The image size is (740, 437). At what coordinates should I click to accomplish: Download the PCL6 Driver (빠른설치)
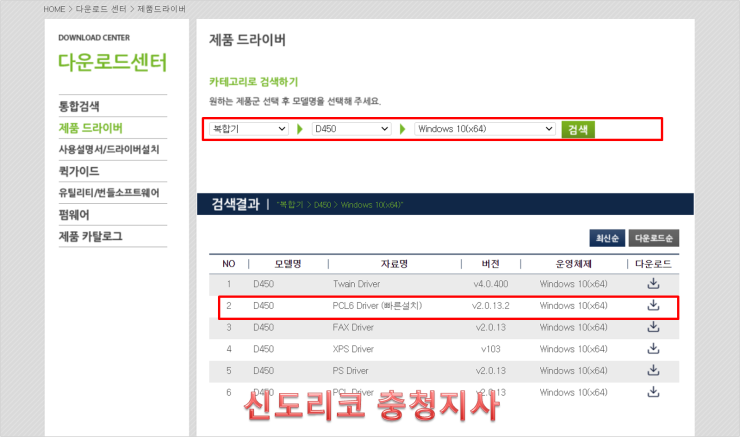[x=653, y=305]
